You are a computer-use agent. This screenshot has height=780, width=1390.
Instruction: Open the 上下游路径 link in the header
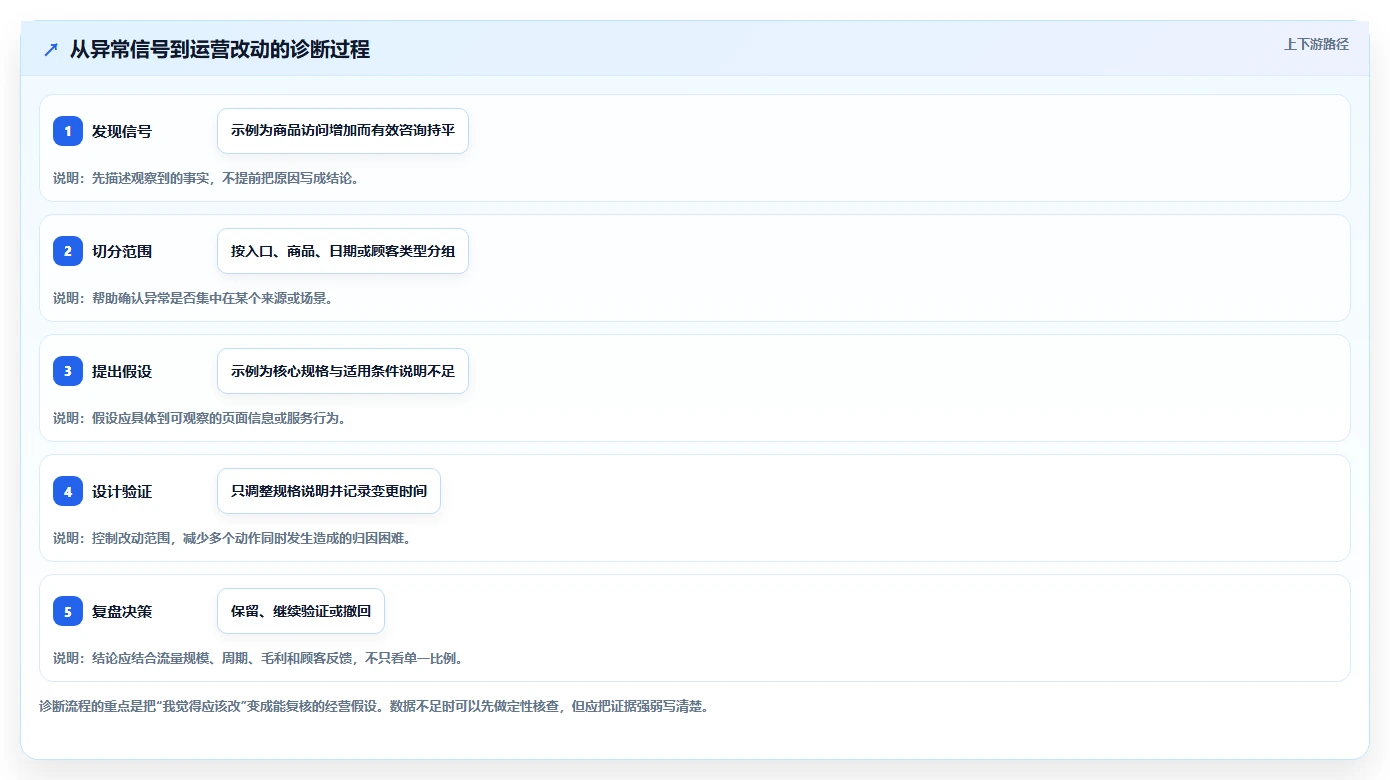tap(1316, 44)
